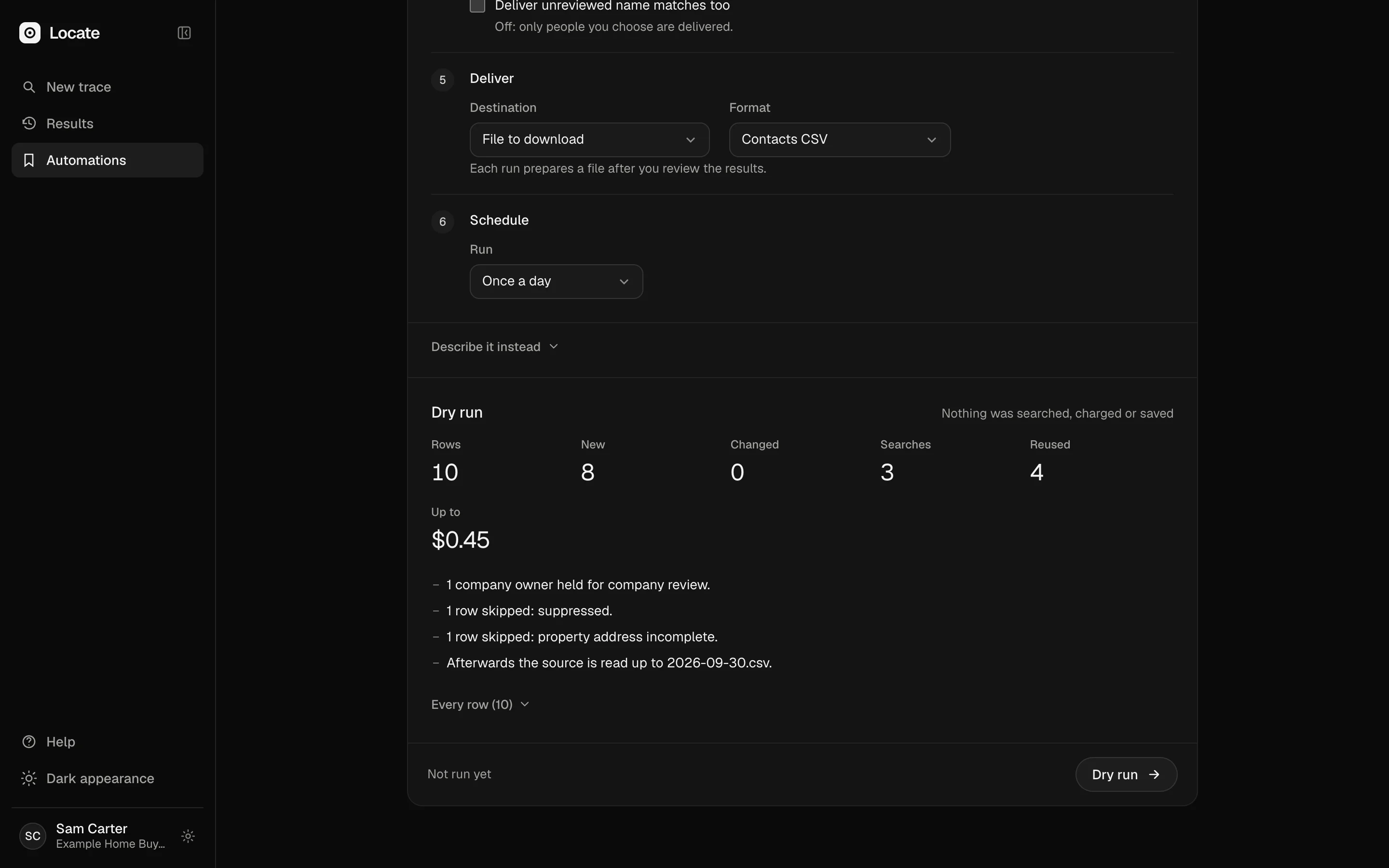Open Help from sidebar

pyautogui.click(x=108, y=742)
